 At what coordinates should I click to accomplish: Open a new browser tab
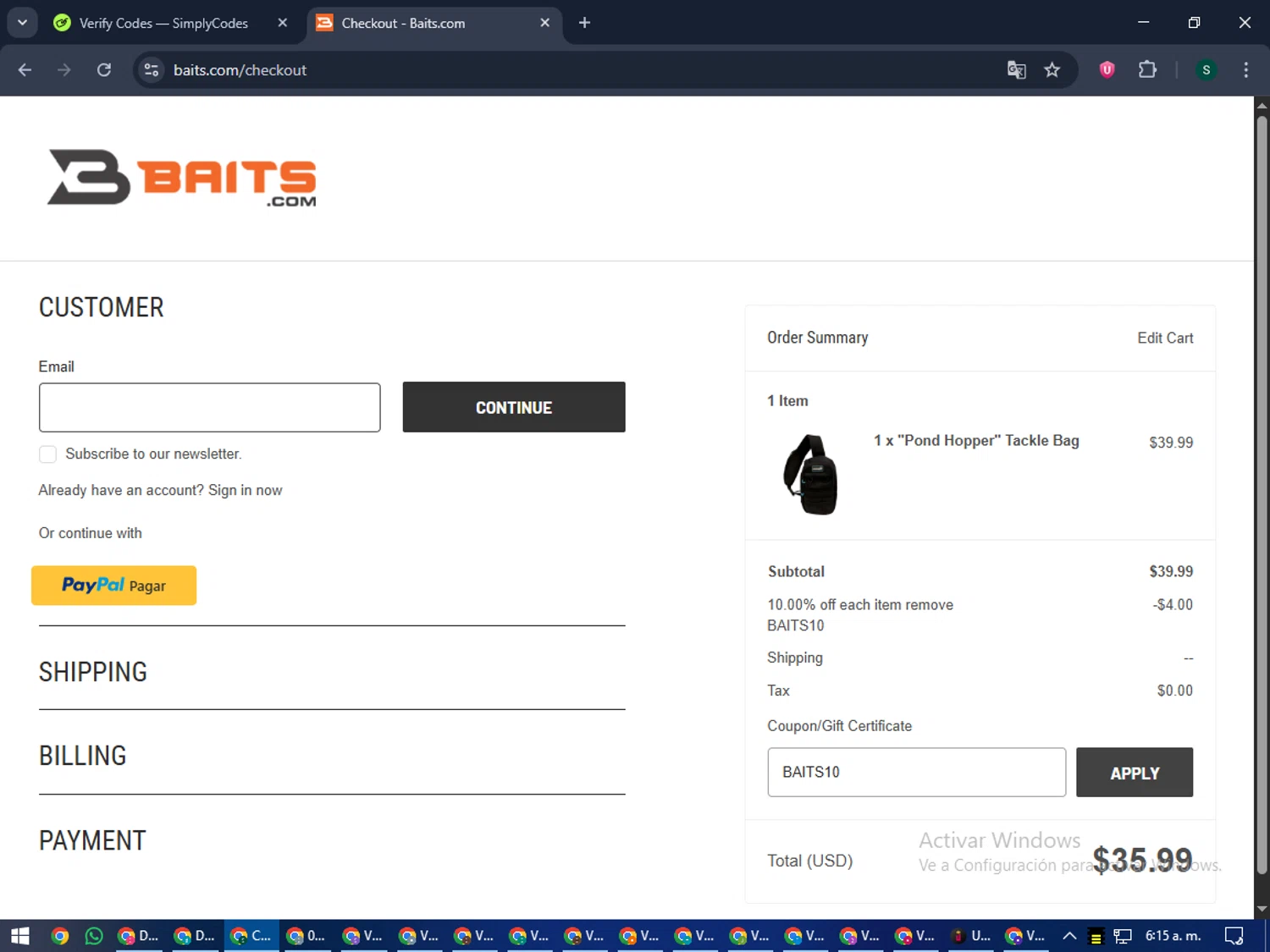coord(584,23)
